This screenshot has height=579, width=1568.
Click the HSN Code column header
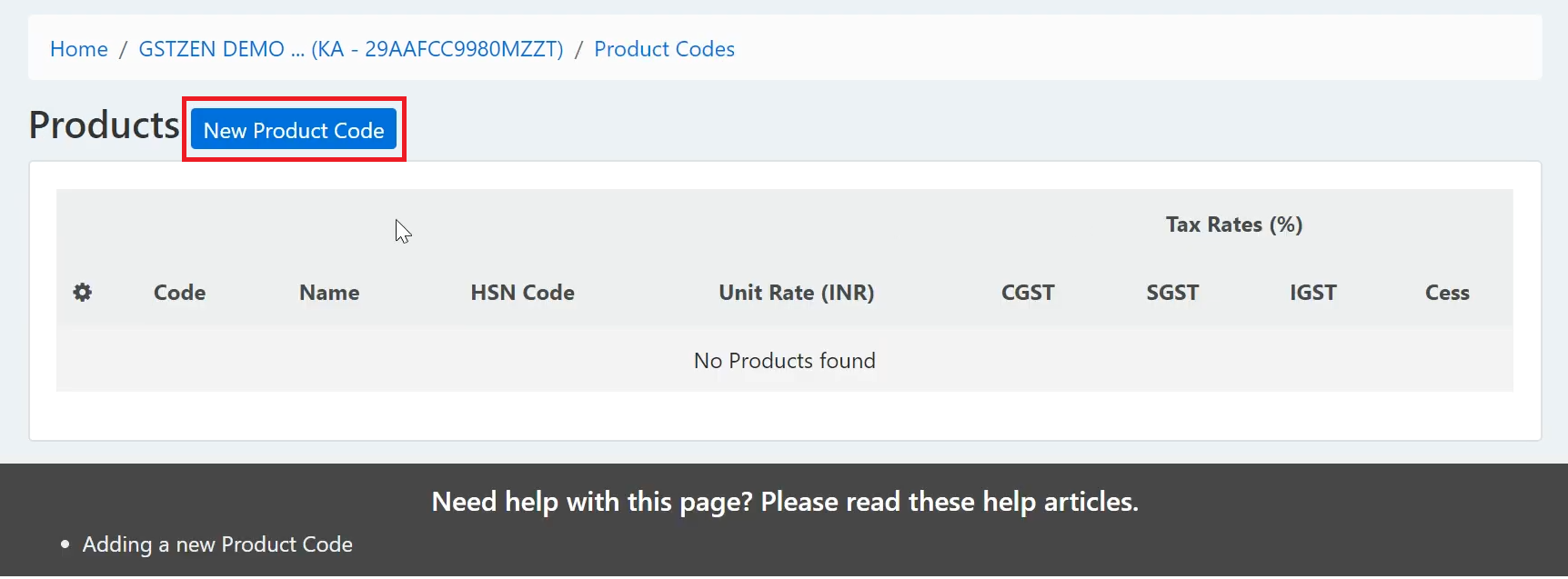tap(522, 293)
